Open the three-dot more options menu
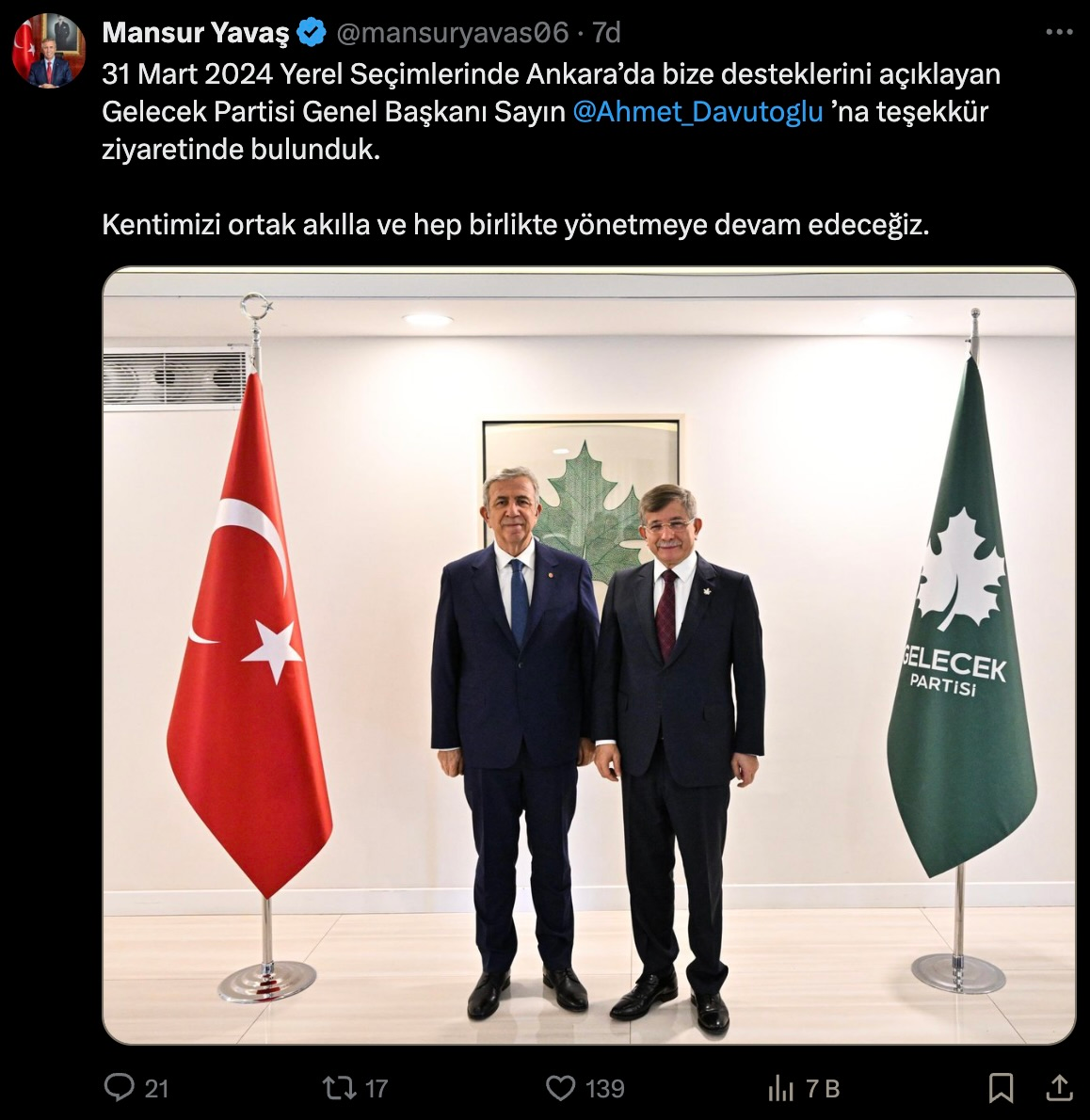1090x1120 pixels. [1059, 32]
